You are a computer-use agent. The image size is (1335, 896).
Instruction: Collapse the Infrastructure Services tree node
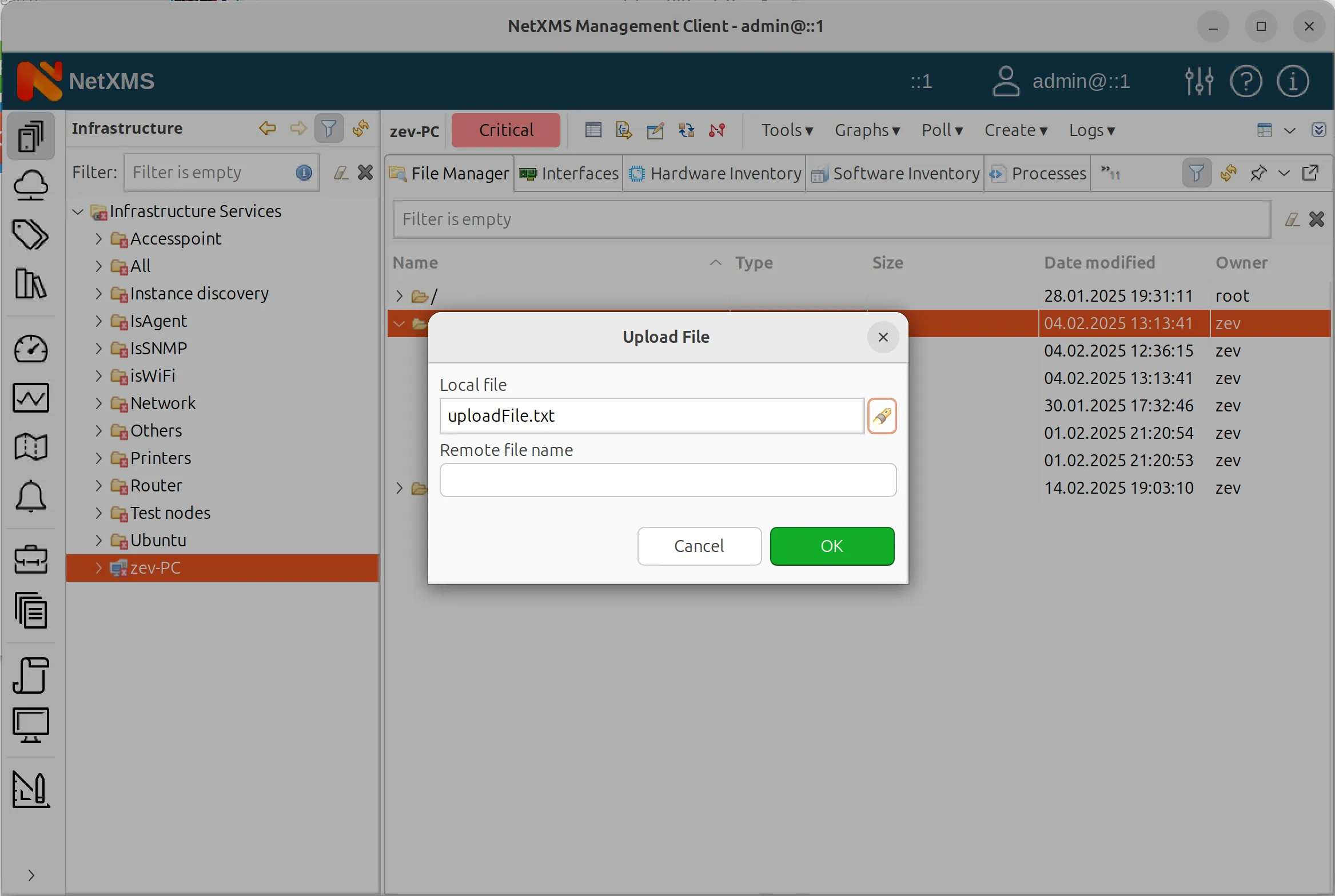click(x=77, y=211)
